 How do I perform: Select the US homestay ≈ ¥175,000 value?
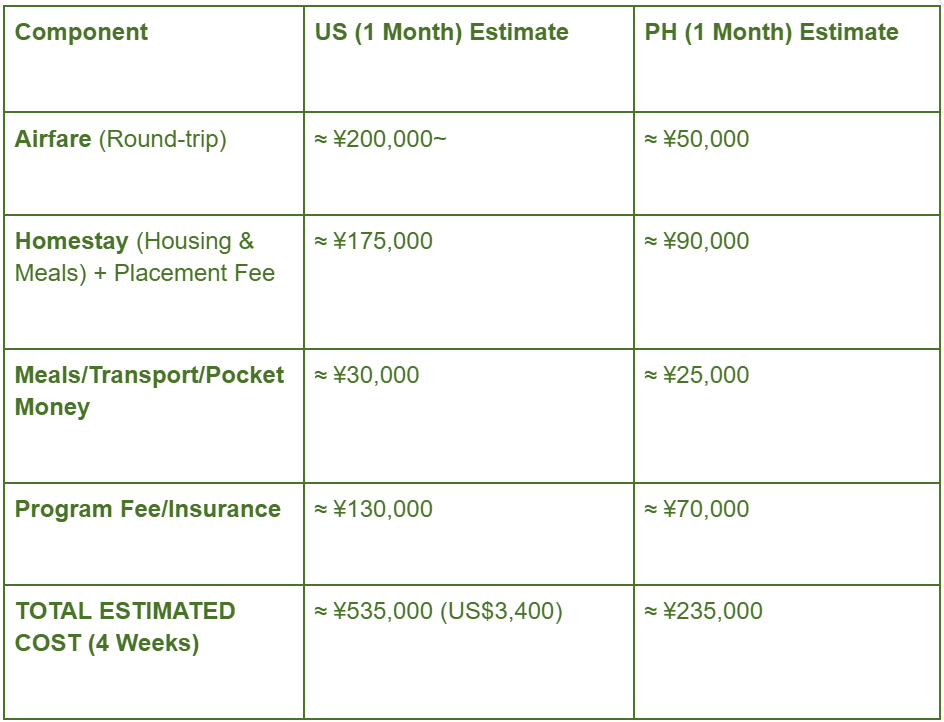pos(374,241)
